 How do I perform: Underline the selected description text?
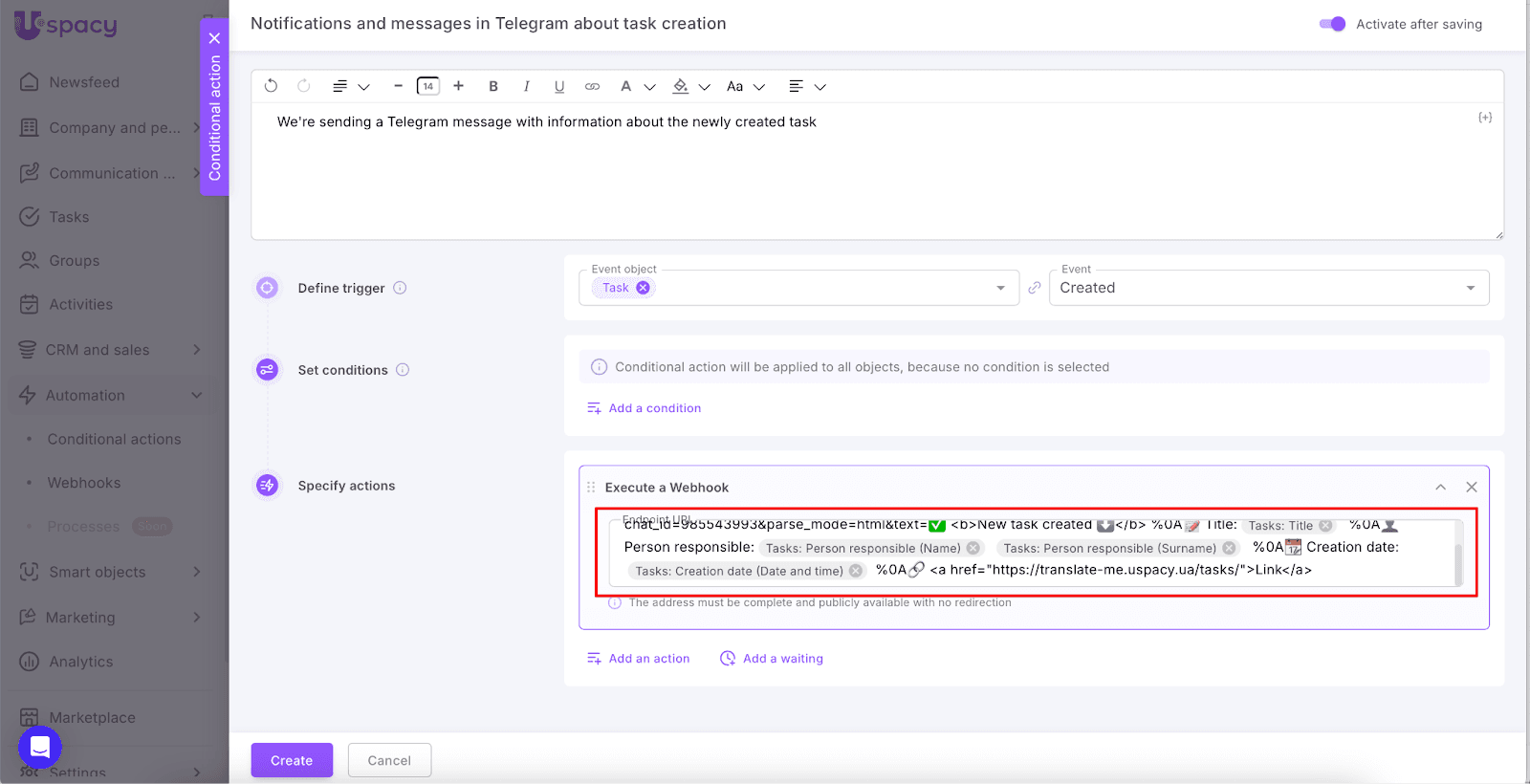point(559,86)
